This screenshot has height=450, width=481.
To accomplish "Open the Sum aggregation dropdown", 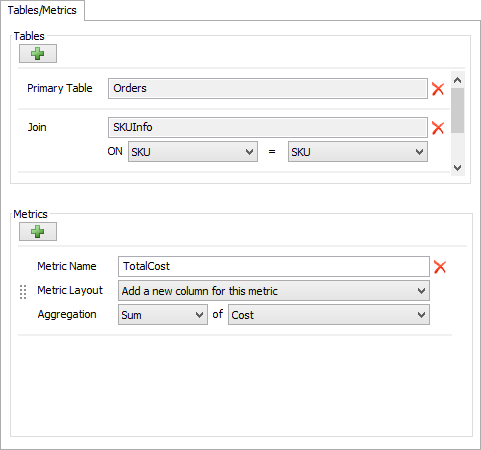I will [163, 315].
